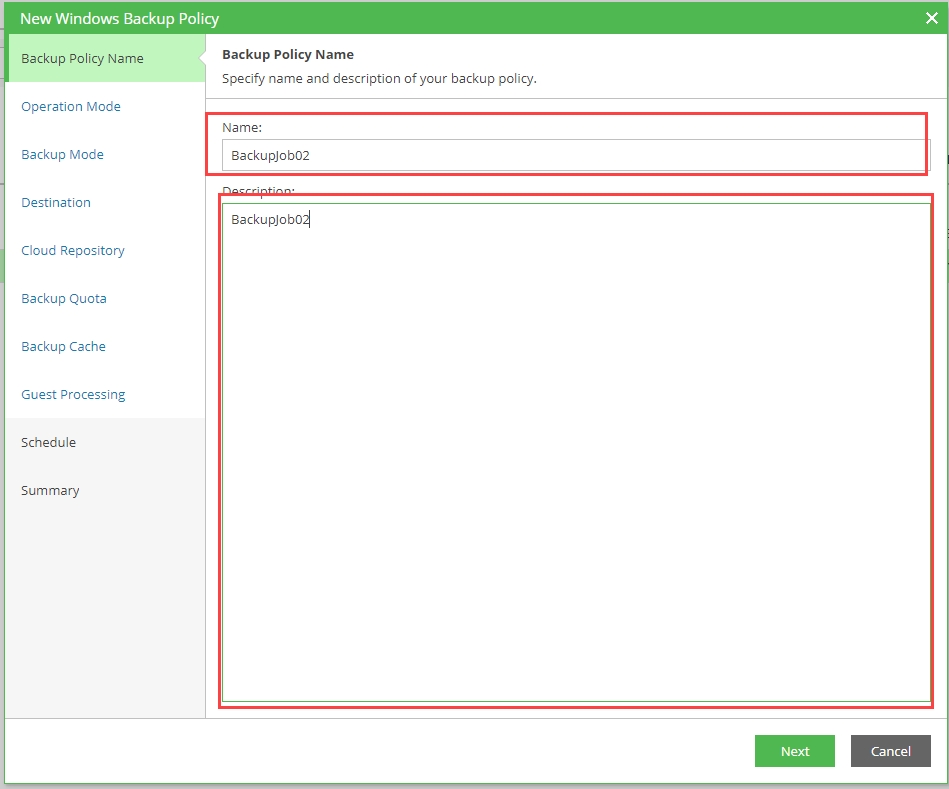Viewport: 949px width, 789px height.
Task: Open the Backup Mode step
Action: coord(62,154)
